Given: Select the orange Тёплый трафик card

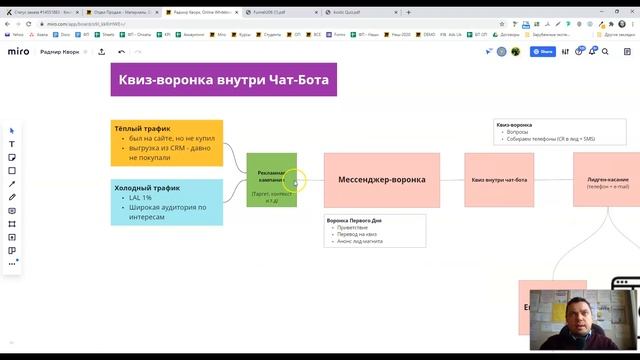Looking at the screenshot, I should pyautogui.click(x=167, y=143).
